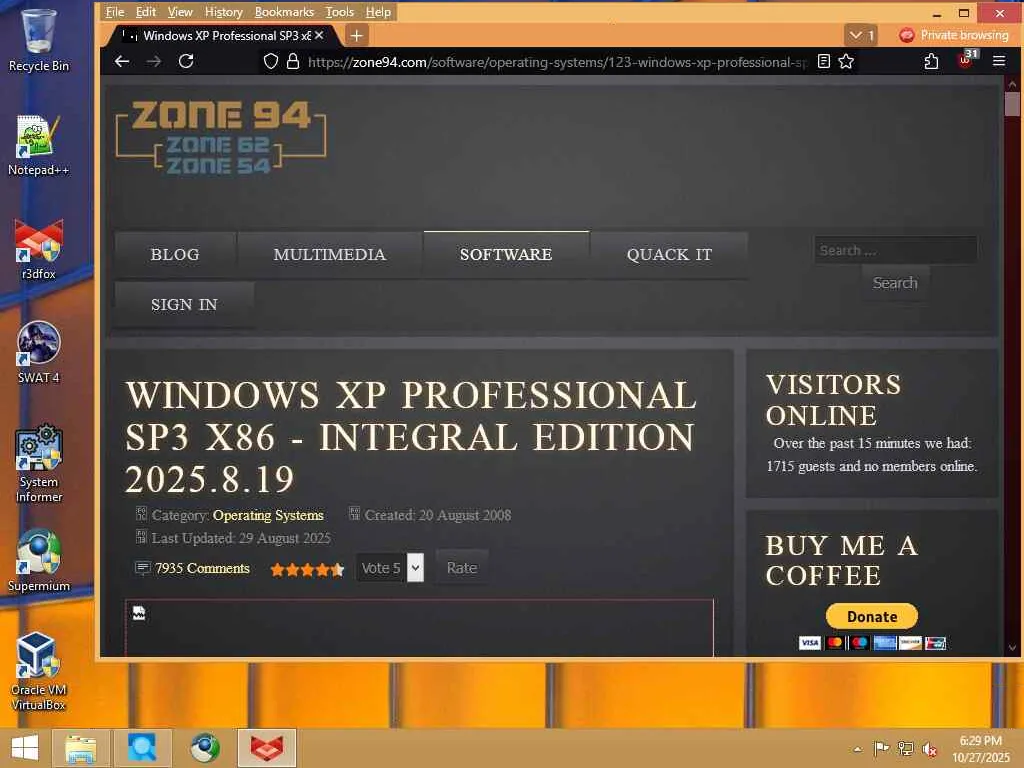Click the browser forward arrow
The image size is (1024, 768).
[154, 61]
